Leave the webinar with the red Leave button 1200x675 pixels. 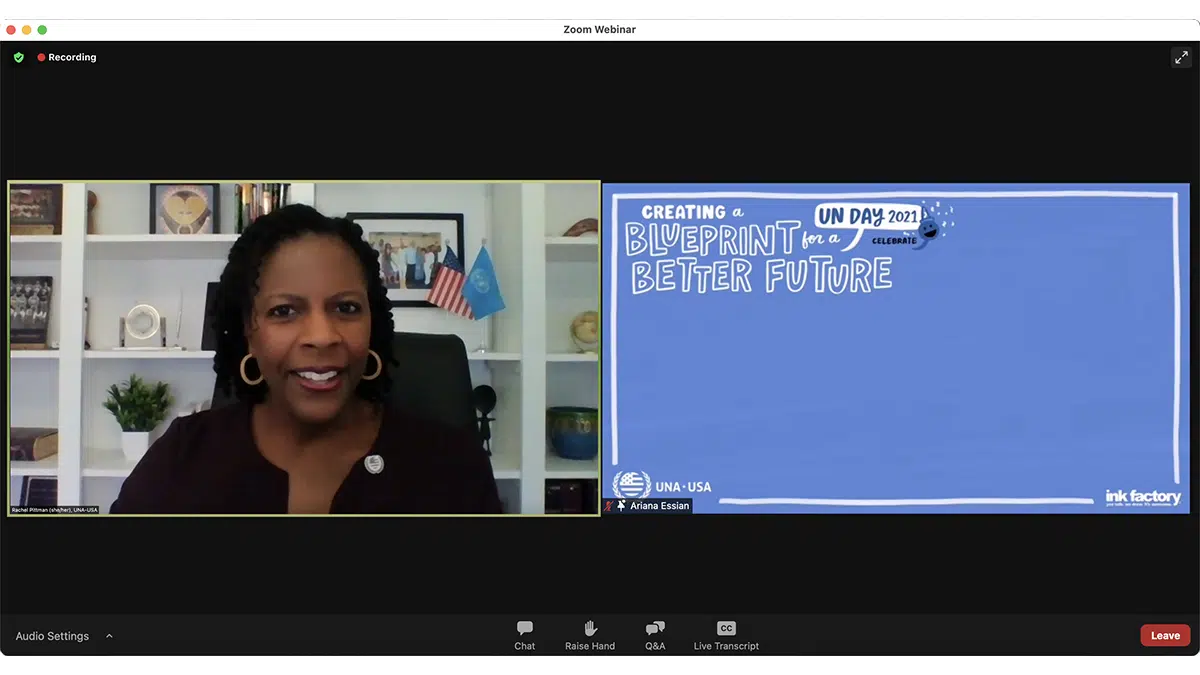[1165, 635]
